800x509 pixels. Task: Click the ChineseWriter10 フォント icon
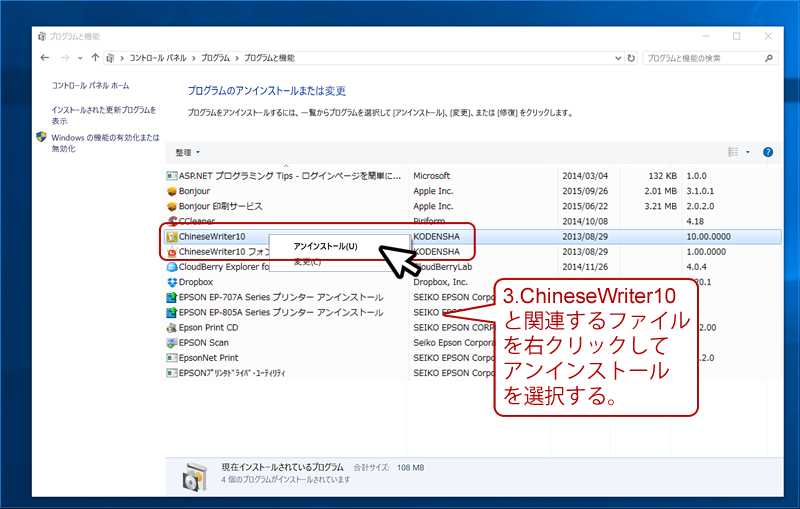(x=172, y=252)
